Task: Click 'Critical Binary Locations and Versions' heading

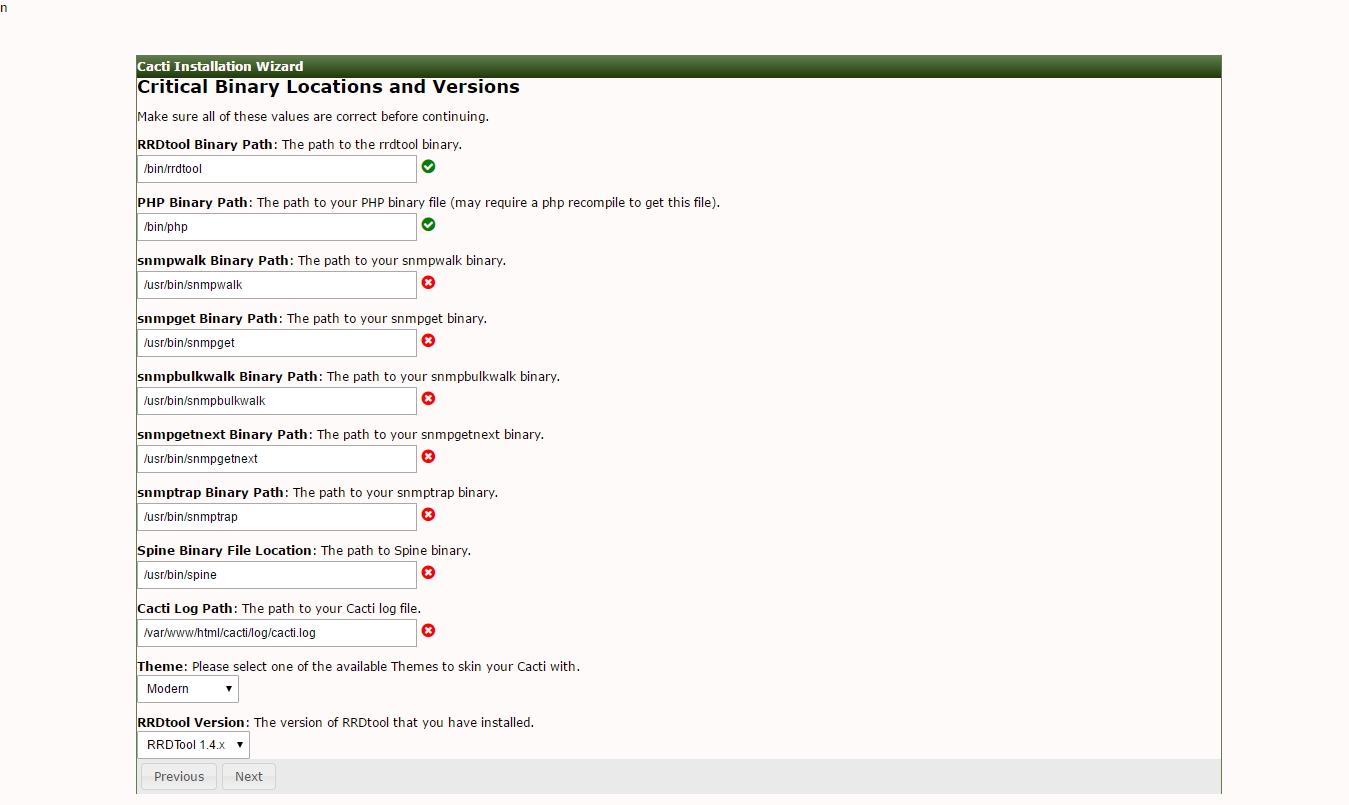Action: (328, 87)
